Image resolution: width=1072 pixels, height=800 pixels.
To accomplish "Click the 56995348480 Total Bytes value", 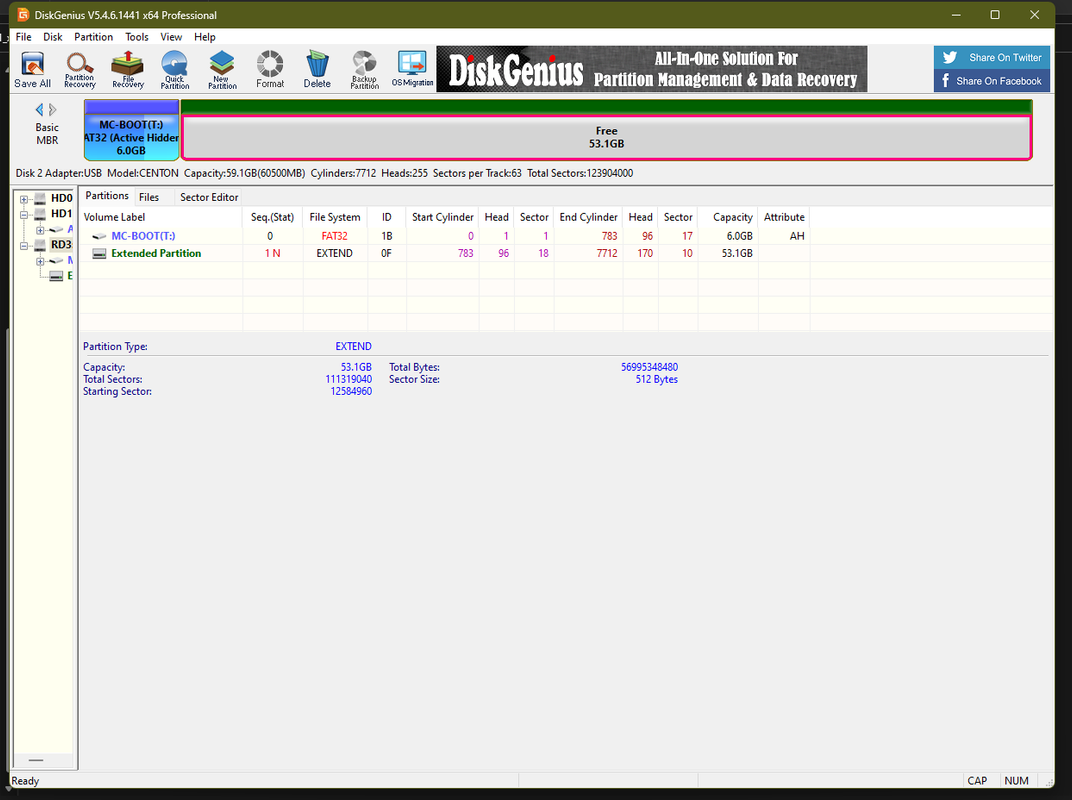I will pos(649,367).
